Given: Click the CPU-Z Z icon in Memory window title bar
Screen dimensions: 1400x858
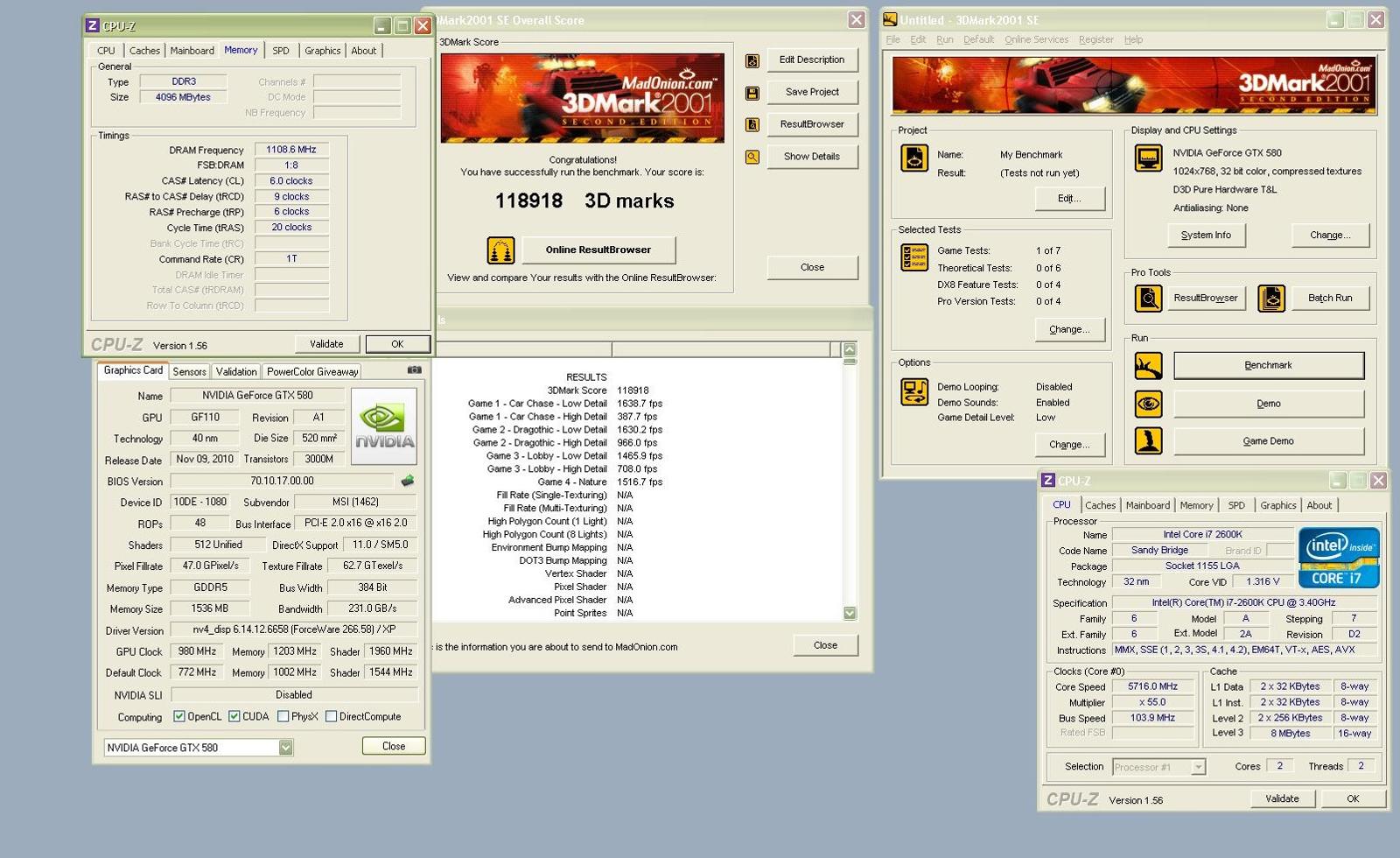Looking at the screenshot, I should [93, 25].
